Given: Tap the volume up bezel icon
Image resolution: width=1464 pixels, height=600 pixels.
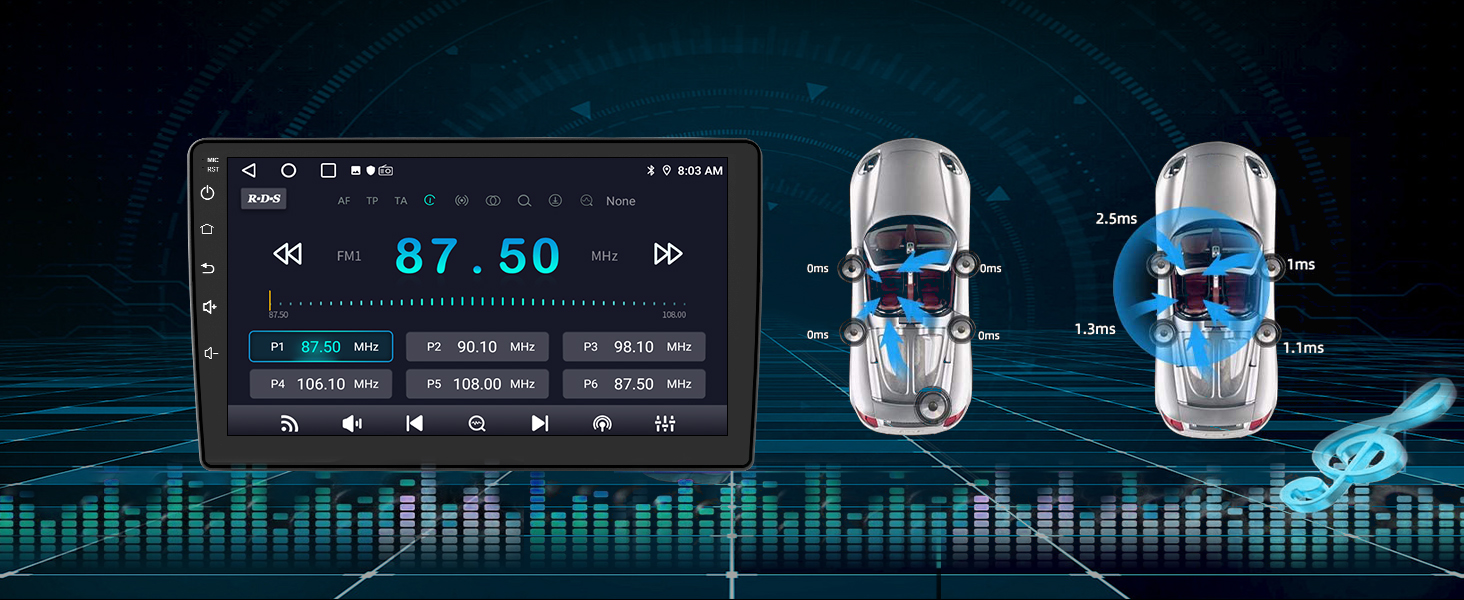Looking at the screenshot, I should 209,307.
